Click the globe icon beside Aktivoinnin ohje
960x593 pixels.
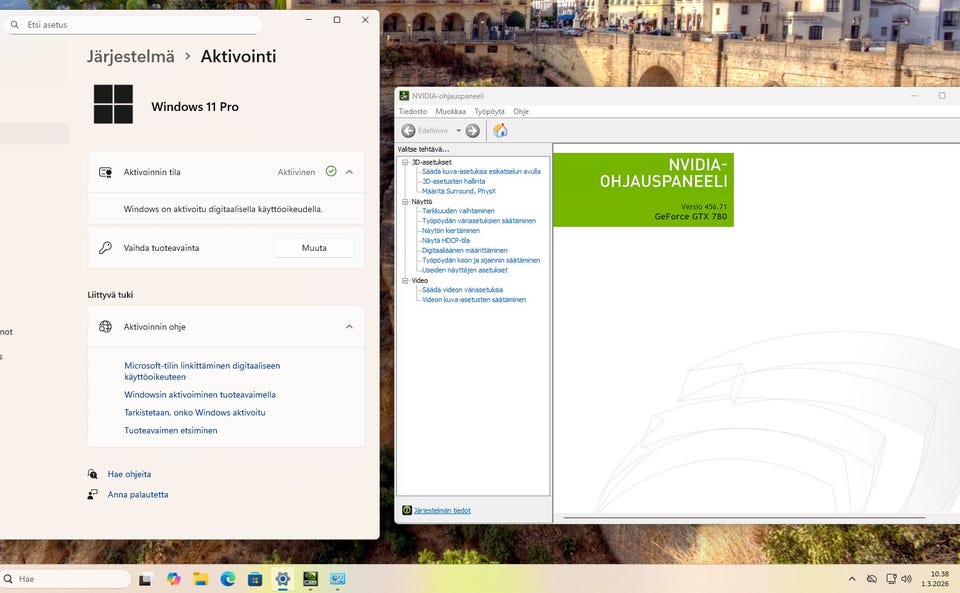(105, 327)
